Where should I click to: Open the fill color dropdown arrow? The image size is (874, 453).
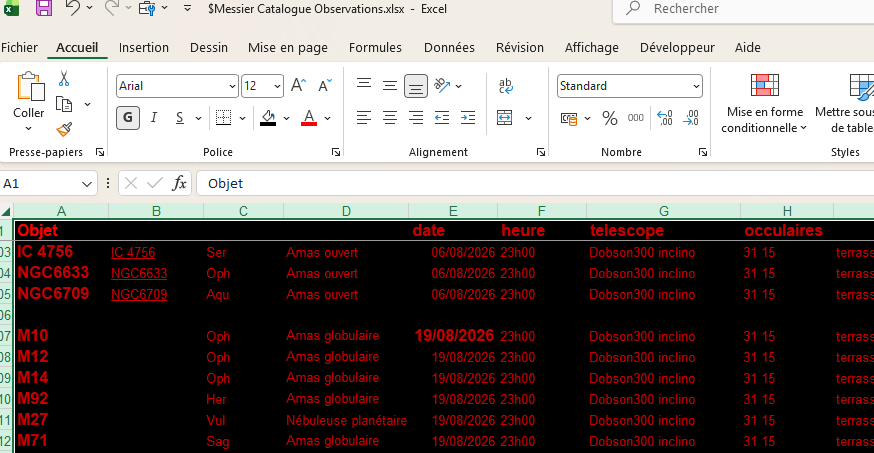point(287,118)
